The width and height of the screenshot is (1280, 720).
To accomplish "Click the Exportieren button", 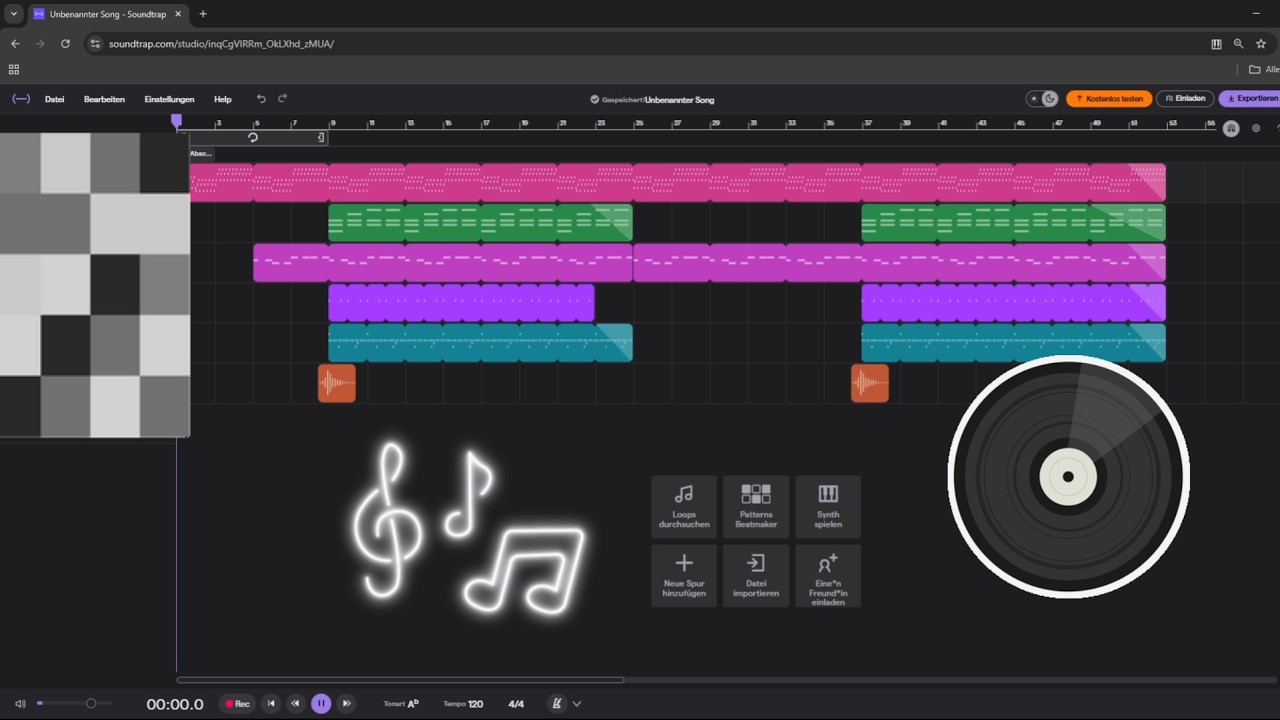I will 1250,99.
